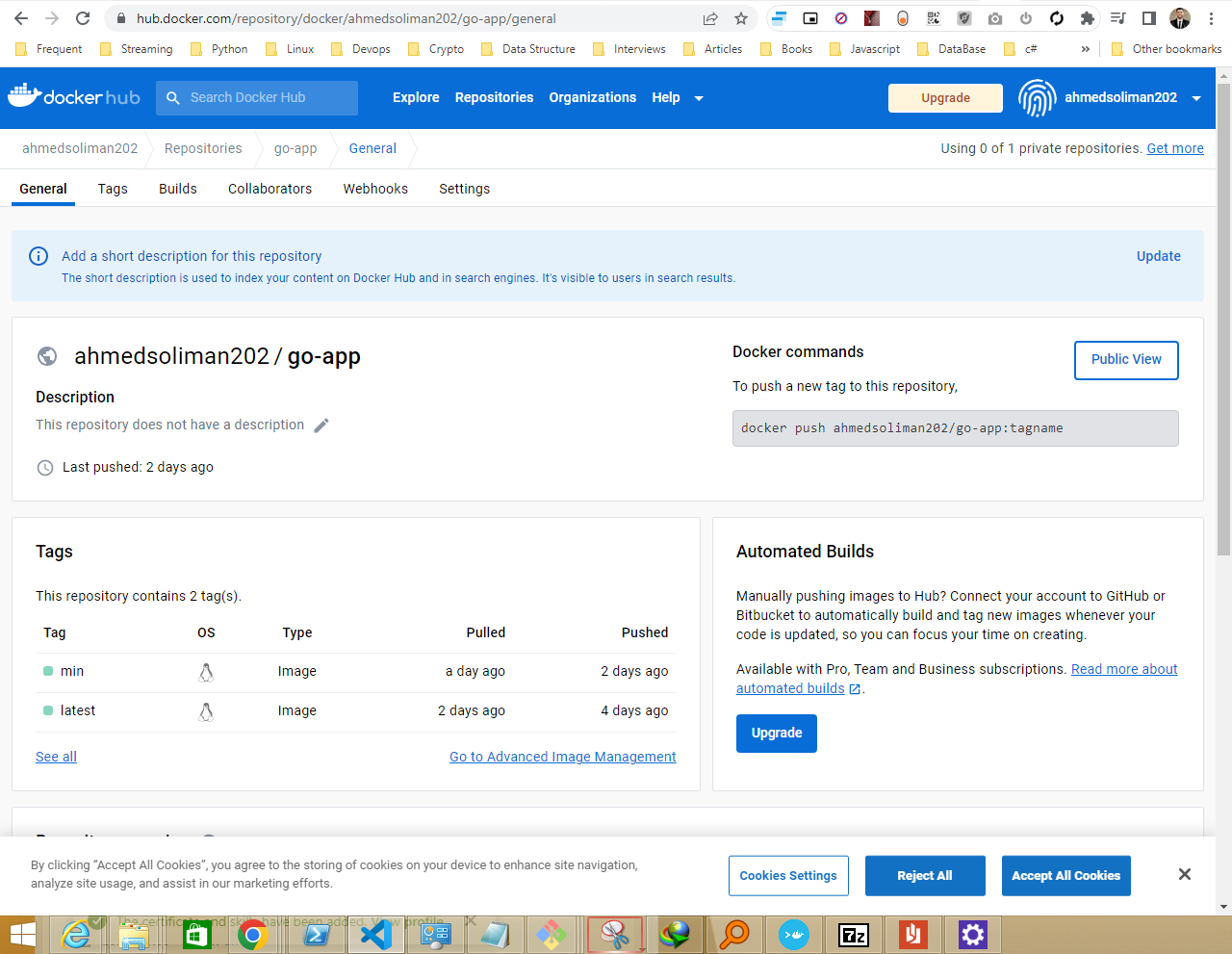1232x954 pixels.
Task: Click the clock icon next to Last pushed
Action: pyautogui.click(x=45, y=468)
